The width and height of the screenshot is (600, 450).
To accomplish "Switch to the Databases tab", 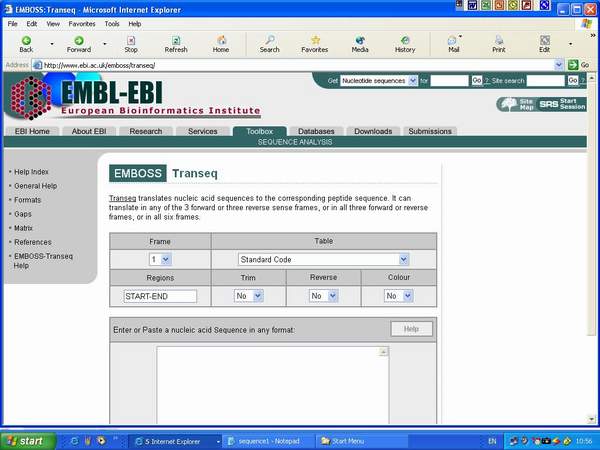I will (316, 131).
